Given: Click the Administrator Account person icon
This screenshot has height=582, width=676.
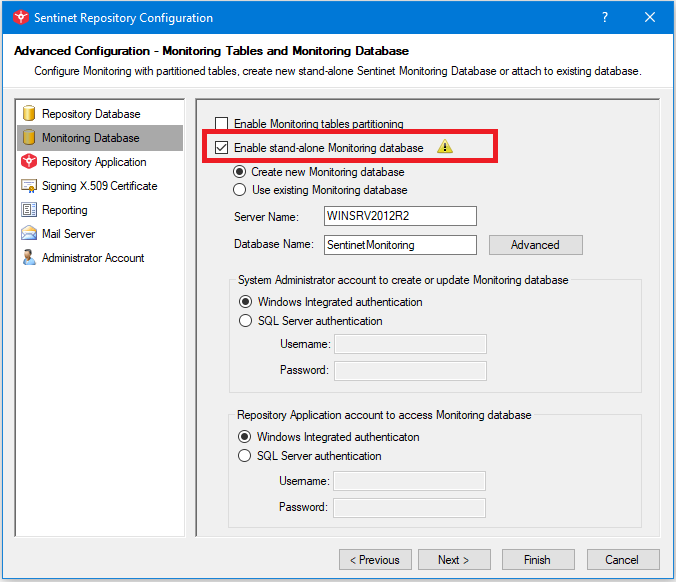Looking at the screenshot, I should (x=29, y=258).
